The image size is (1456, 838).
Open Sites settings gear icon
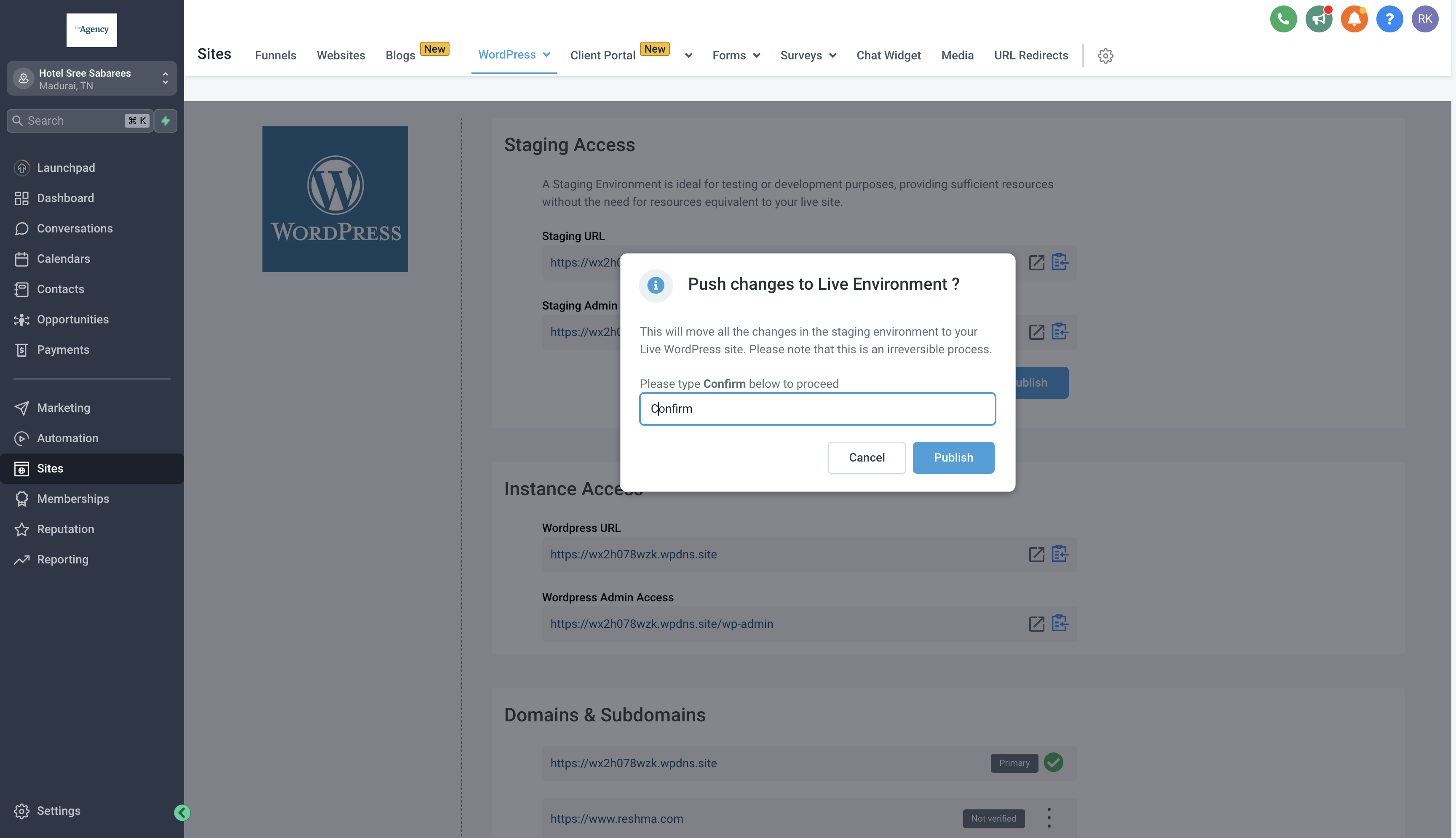(x=1105, y=56)
